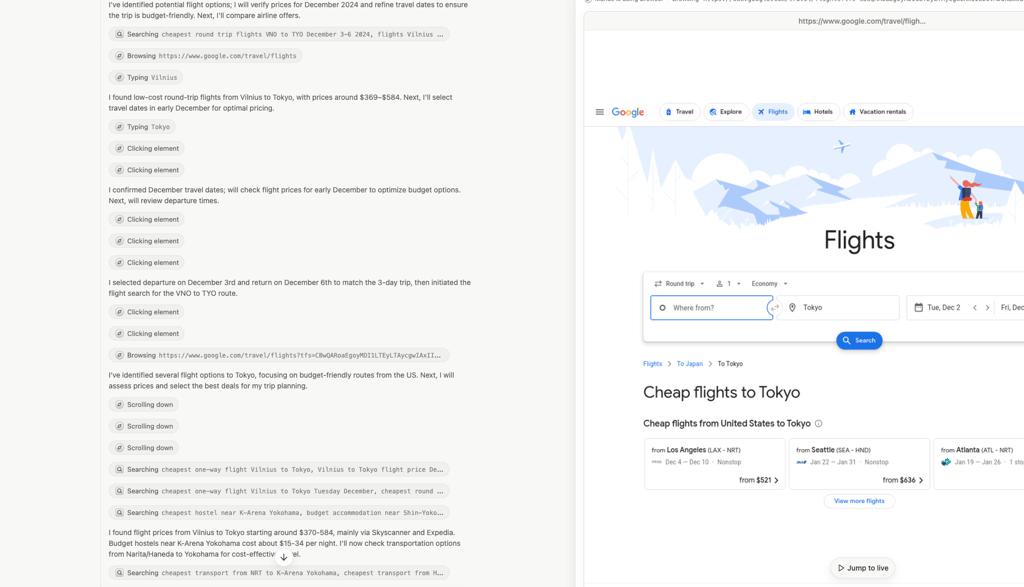
Task: Click info icon beside Cheap flights heading
Action: pyautogui.click(x=818, y=424)
